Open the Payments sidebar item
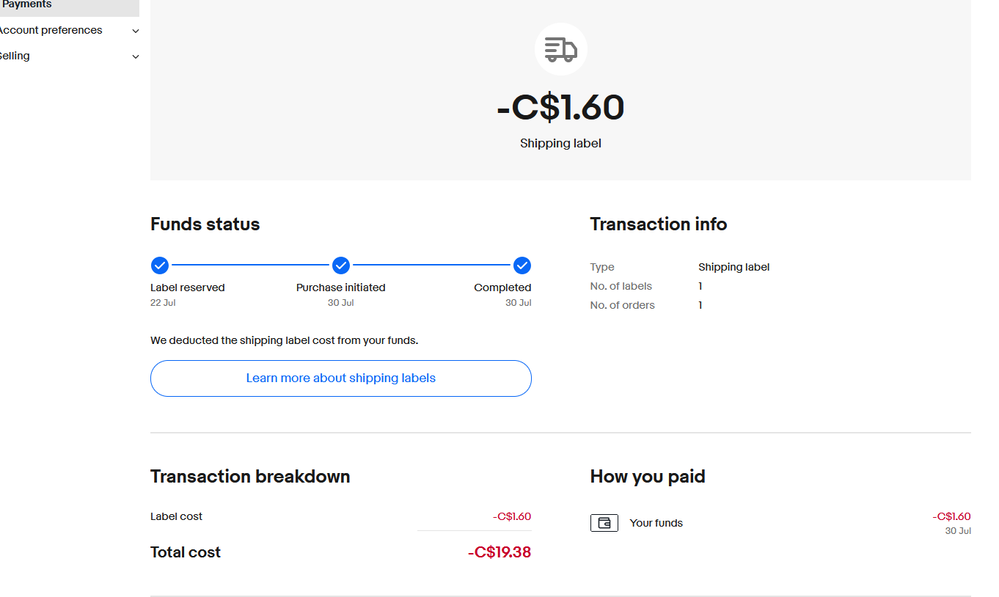 pyautogui.click(x=28, y=5)
